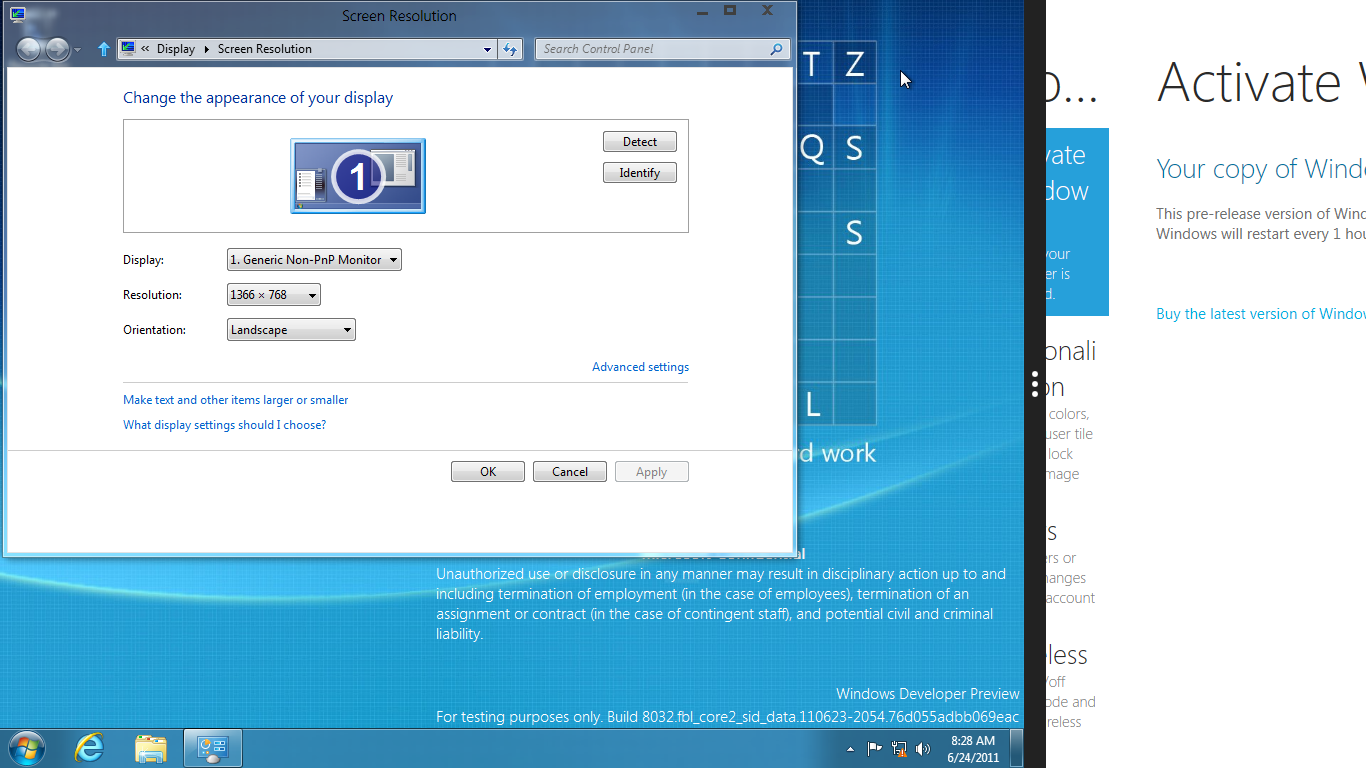The image size is (1366, 768).
Task: Refresh the Screen Resolution address bar
Action: tap(510, 49)
